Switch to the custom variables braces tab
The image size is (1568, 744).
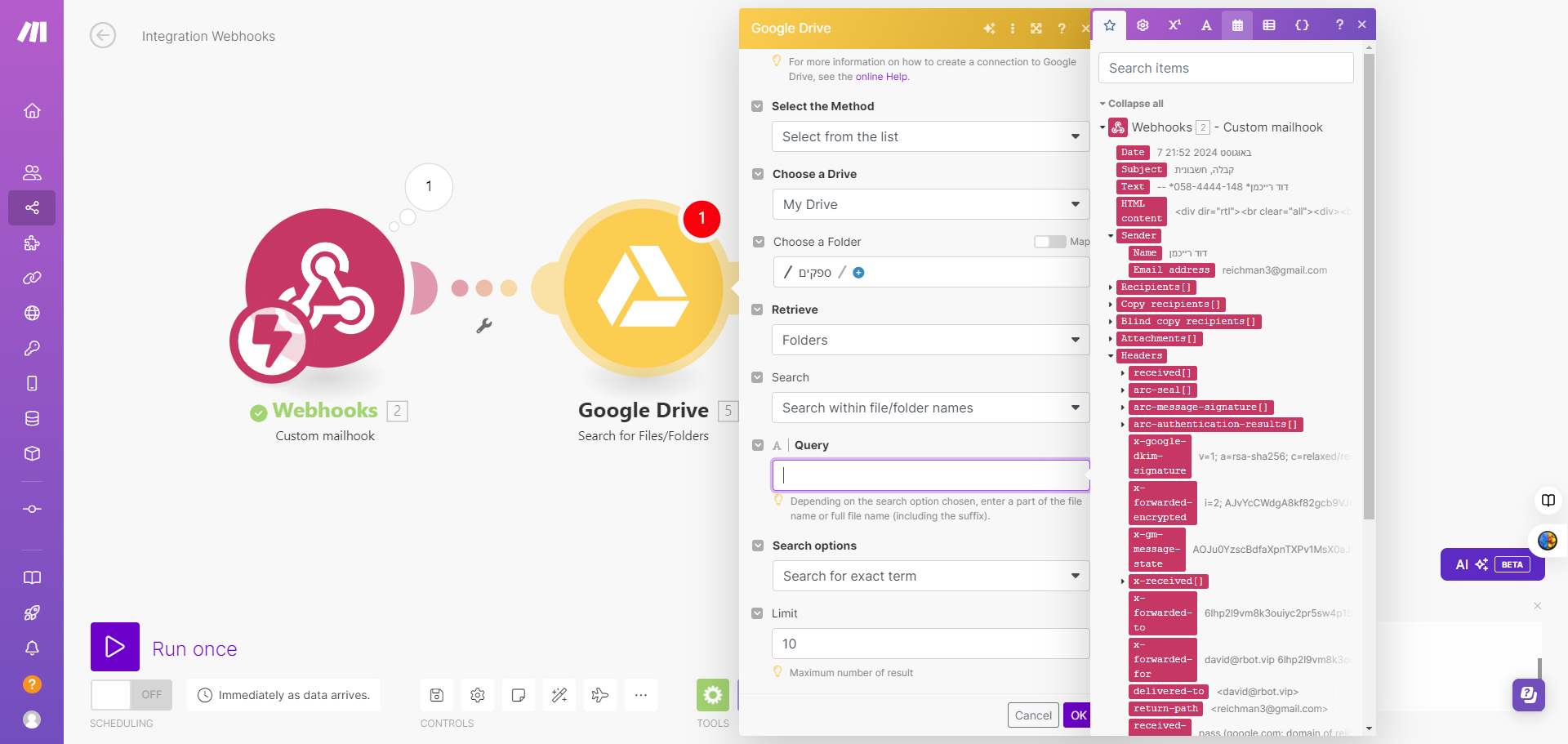coord(1302,25)
